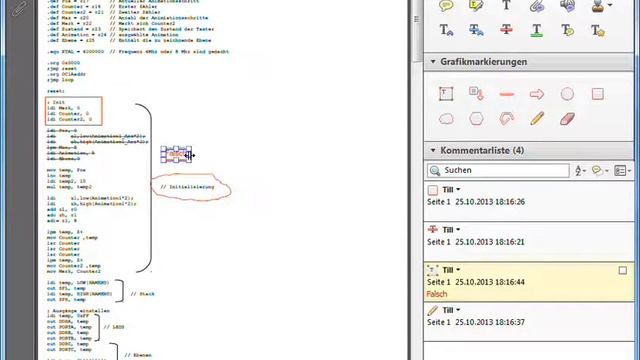Collapse the Kommentarliste (4) section
The width and height of the screenshot is (640, 360).
point(433,150)
